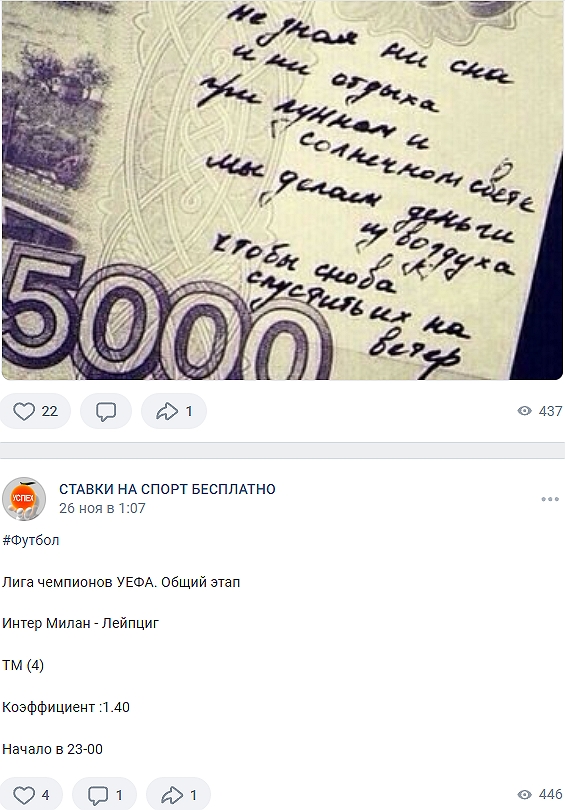Open comments on the banknote image post
This screenshot has width=565, height=810.
point(106,411)
